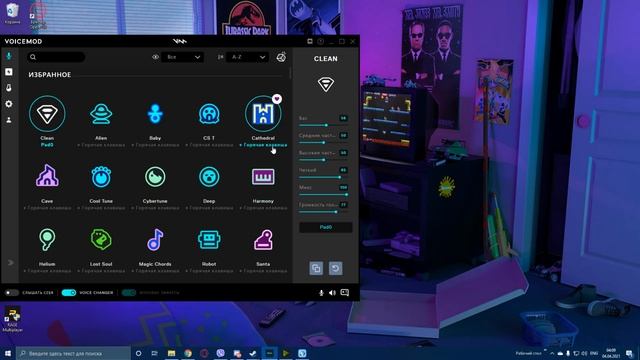Viewport: 640px width, 360px height.
Task: Click the voice search input field
Action: (56, 57)
